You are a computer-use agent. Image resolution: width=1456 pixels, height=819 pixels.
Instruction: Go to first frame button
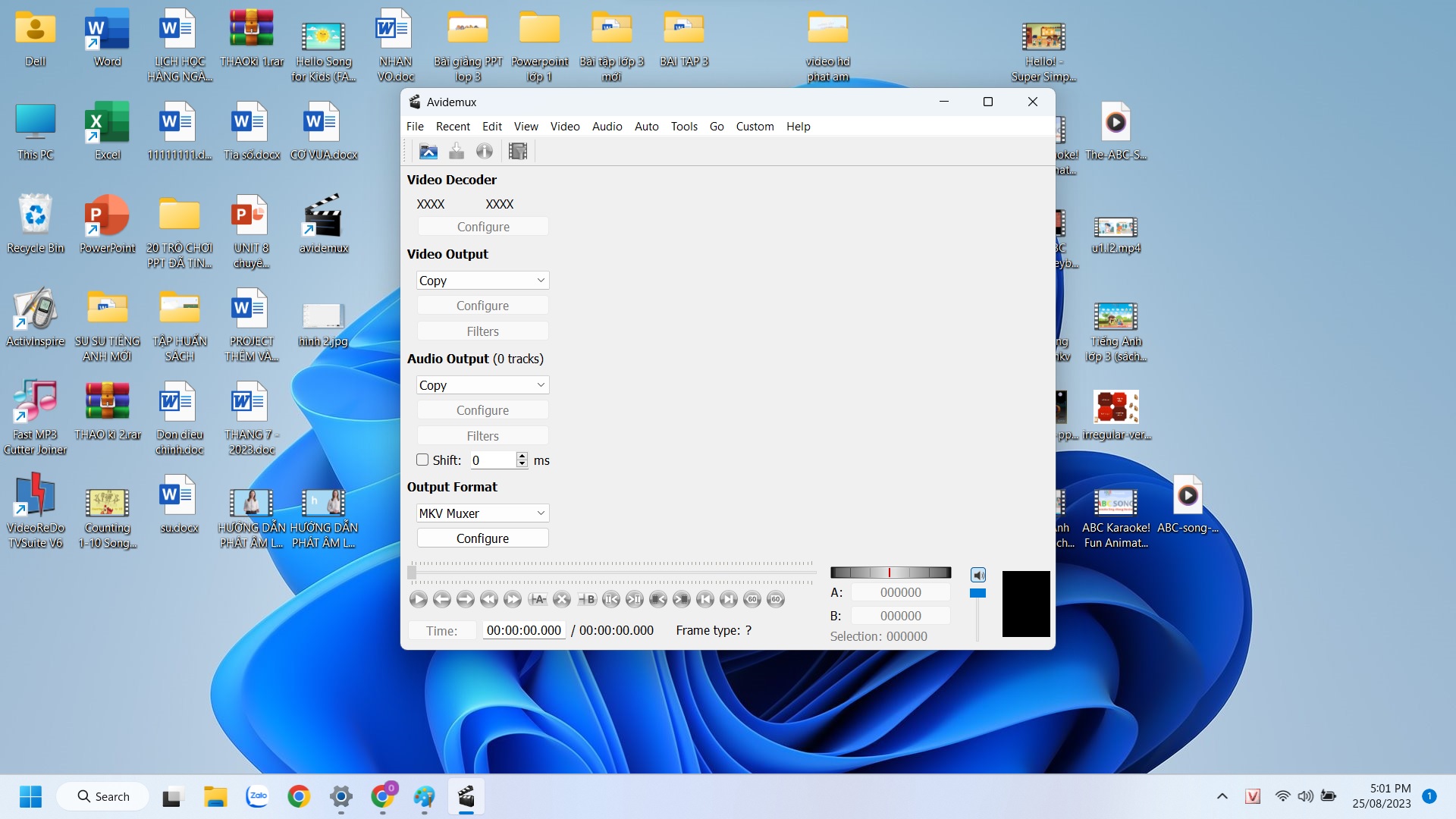click(704, 599)
